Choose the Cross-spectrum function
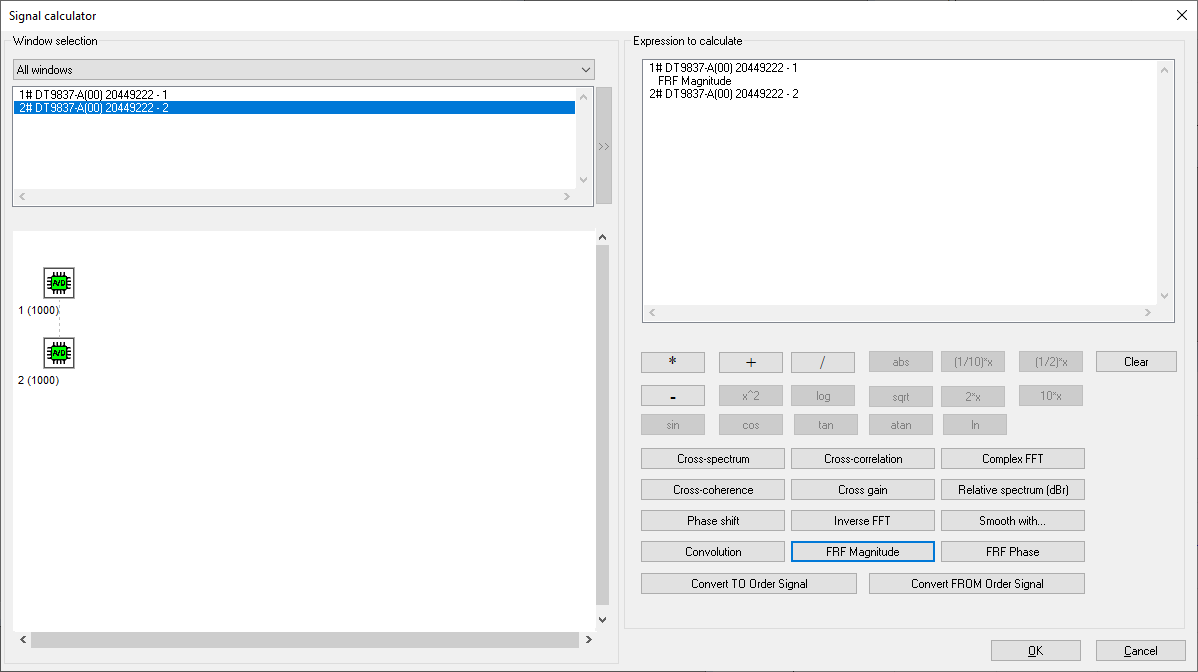The height and width of the screenshot is (672, 1198). click(712, 459)
